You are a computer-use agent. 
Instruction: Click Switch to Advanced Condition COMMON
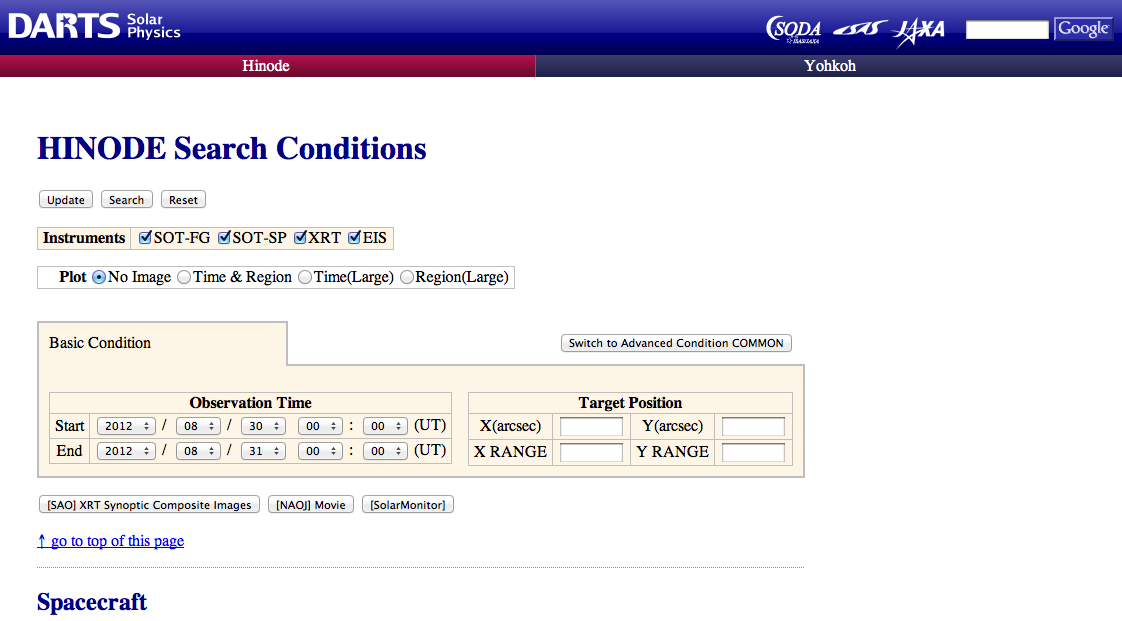[676, 343]
